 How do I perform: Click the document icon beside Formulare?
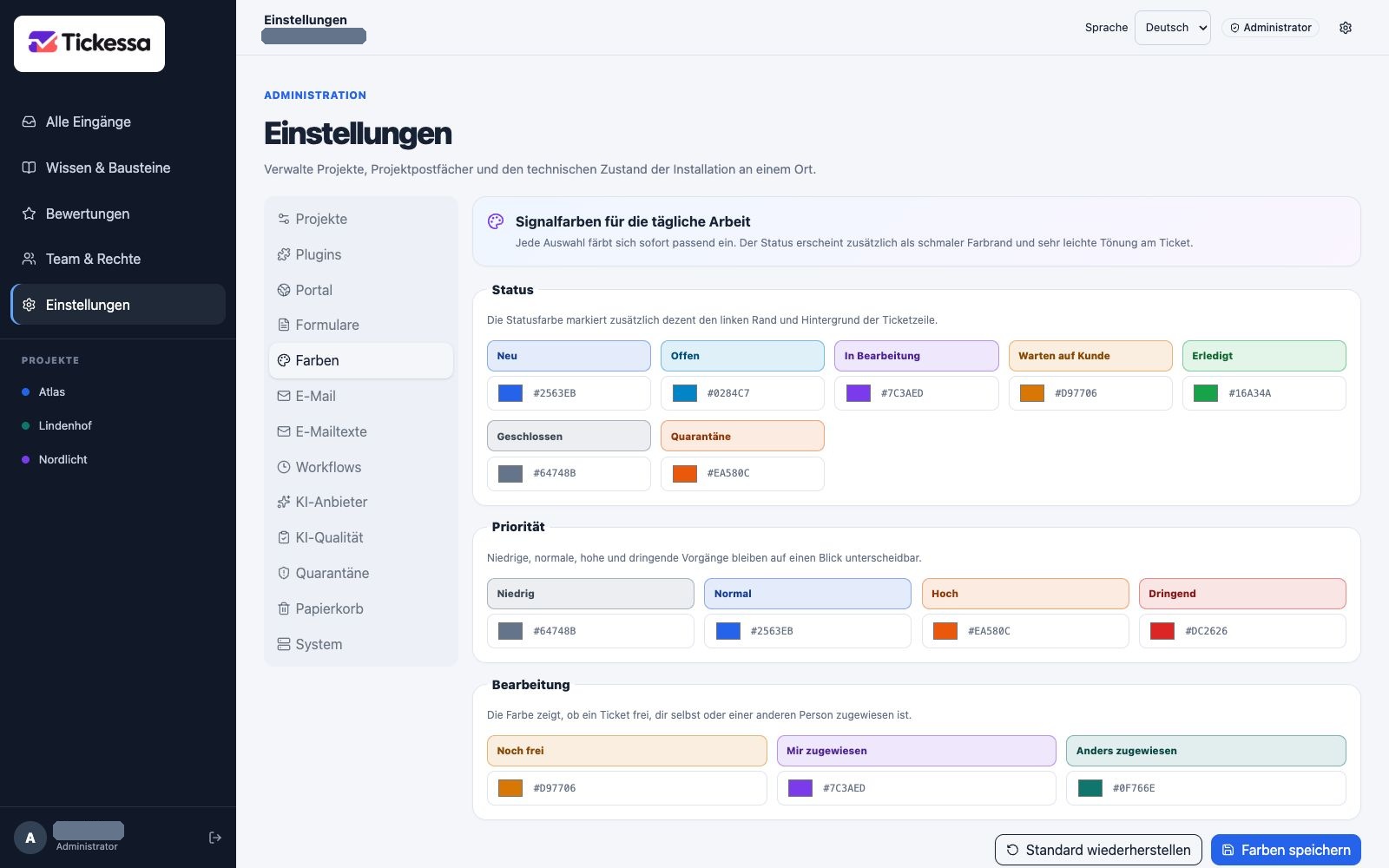pyautogui.click(x=283, y=325)
